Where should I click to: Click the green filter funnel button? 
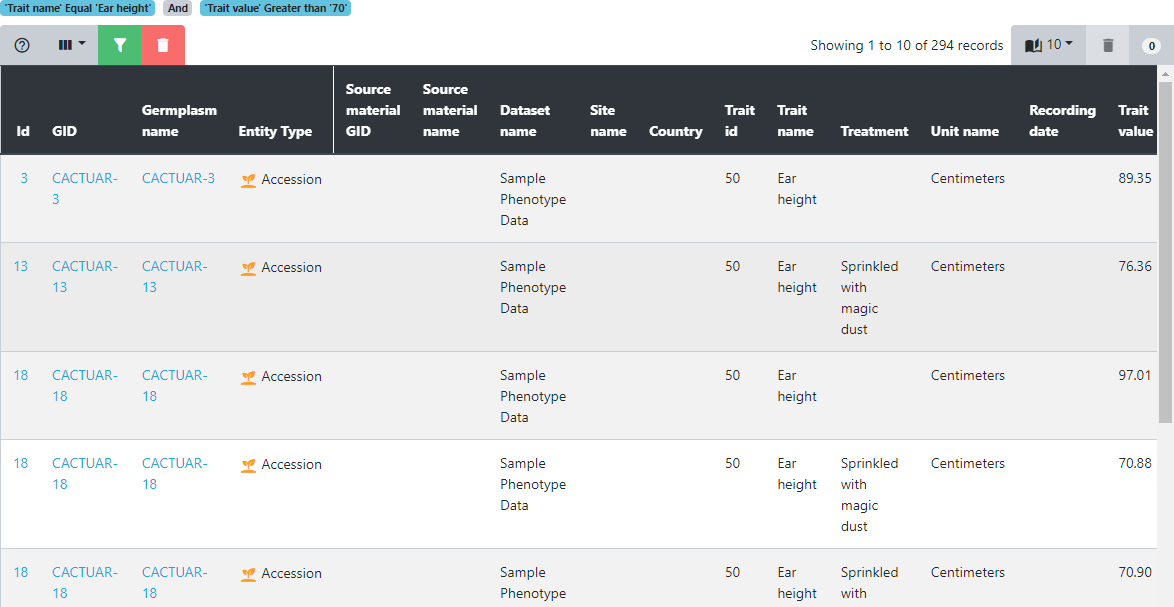point(120,45)
